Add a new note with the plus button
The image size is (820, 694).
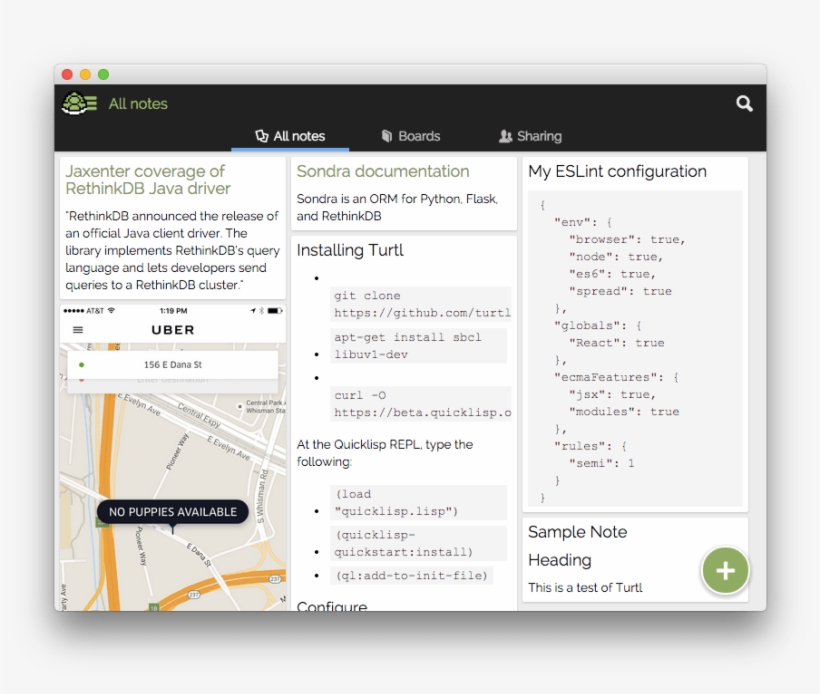coord(725,570)
